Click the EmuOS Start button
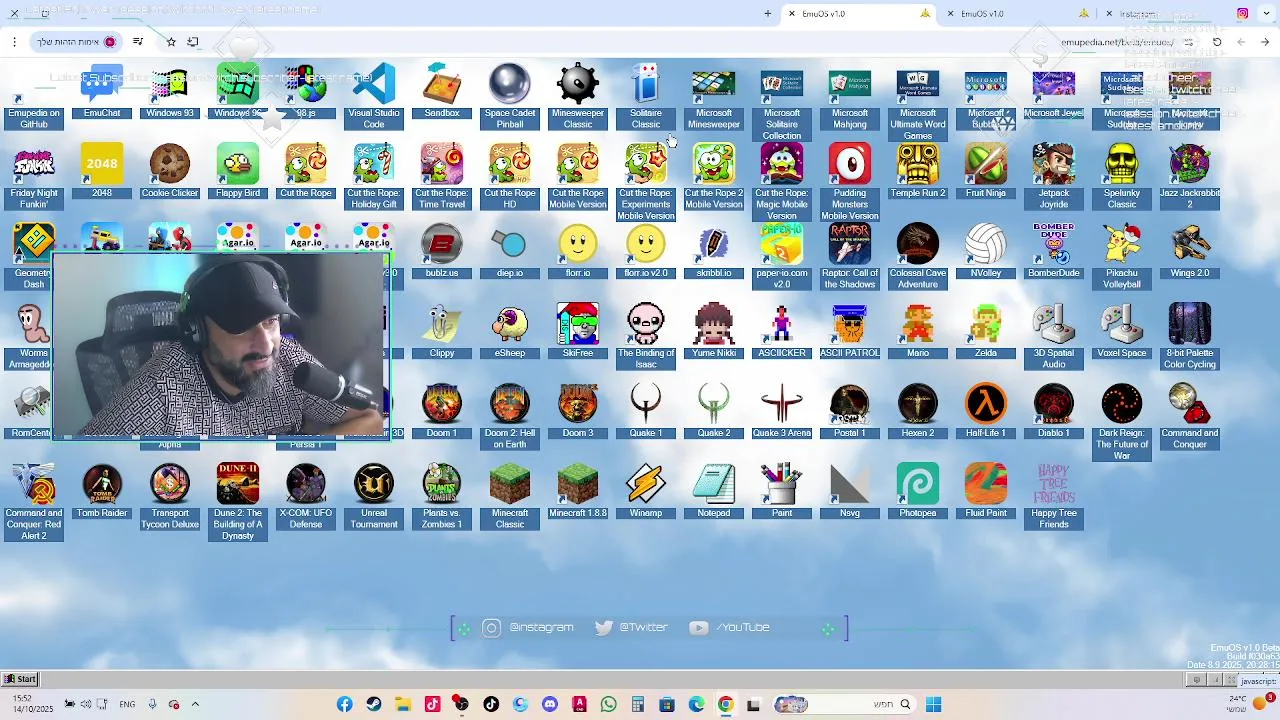Viewport: 1280px width, 720px height. click(x=20, y=679)
